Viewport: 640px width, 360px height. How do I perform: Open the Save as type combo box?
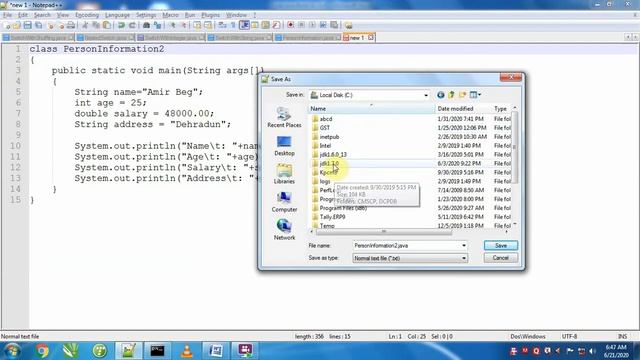(410, 258)
